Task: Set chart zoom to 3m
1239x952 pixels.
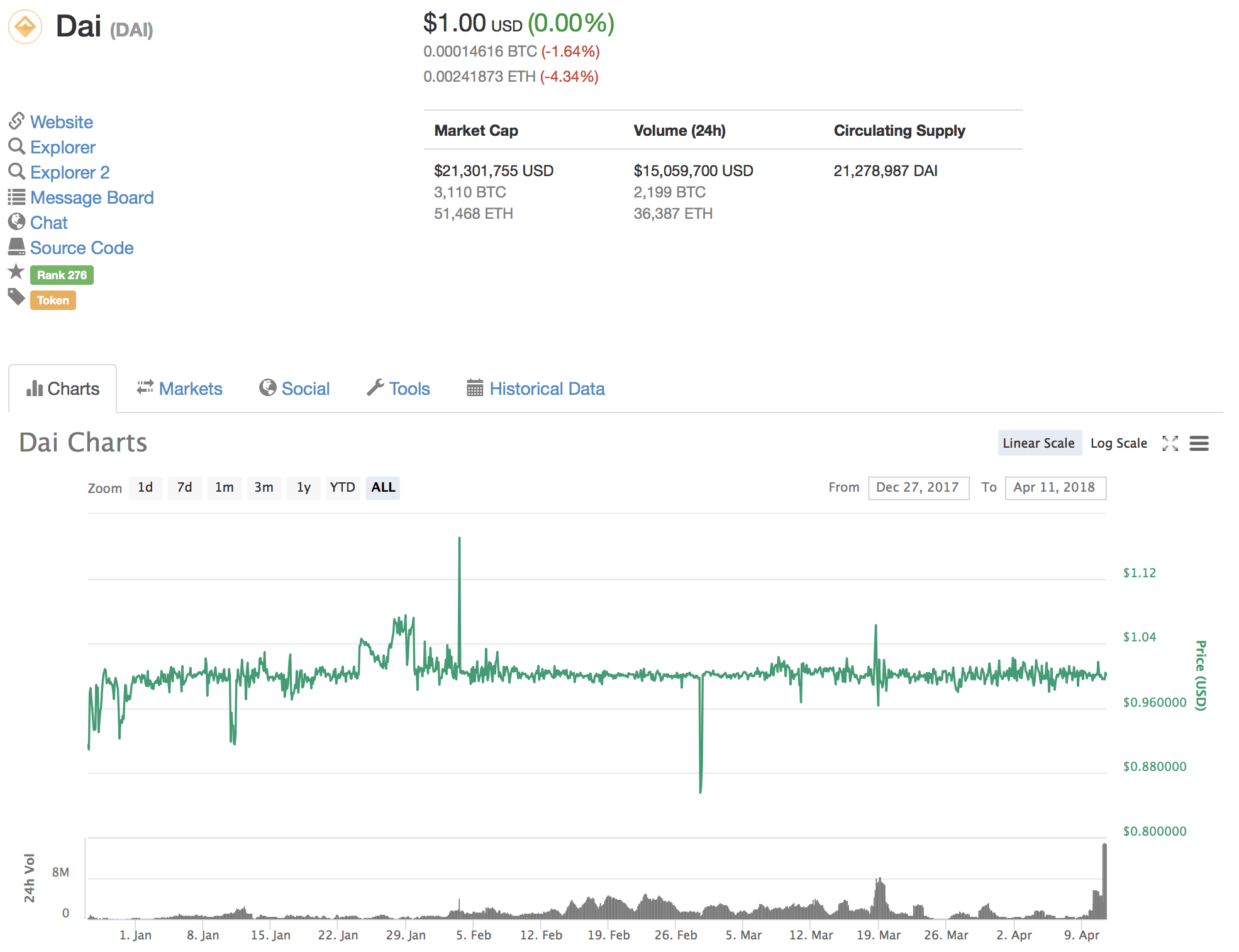Action: (x=264, y=487)
